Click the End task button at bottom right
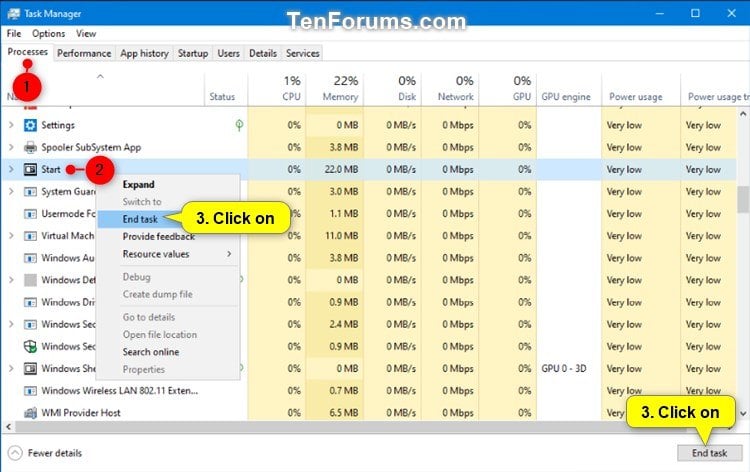 709,453
